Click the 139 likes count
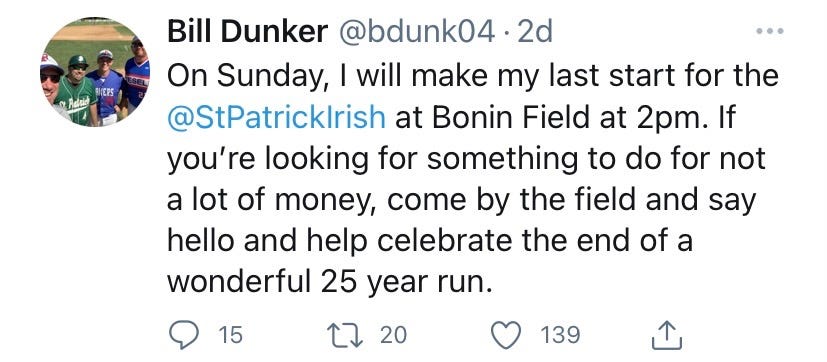This screenshot has height=362, width=827. pos(560,335)
